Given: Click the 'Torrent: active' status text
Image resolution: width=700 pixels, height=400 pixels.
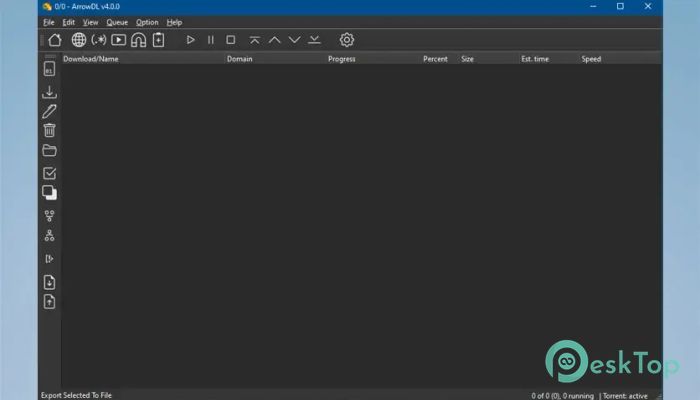Looking at the screenshot, I should pyautogui.click(x=625, y=396).
